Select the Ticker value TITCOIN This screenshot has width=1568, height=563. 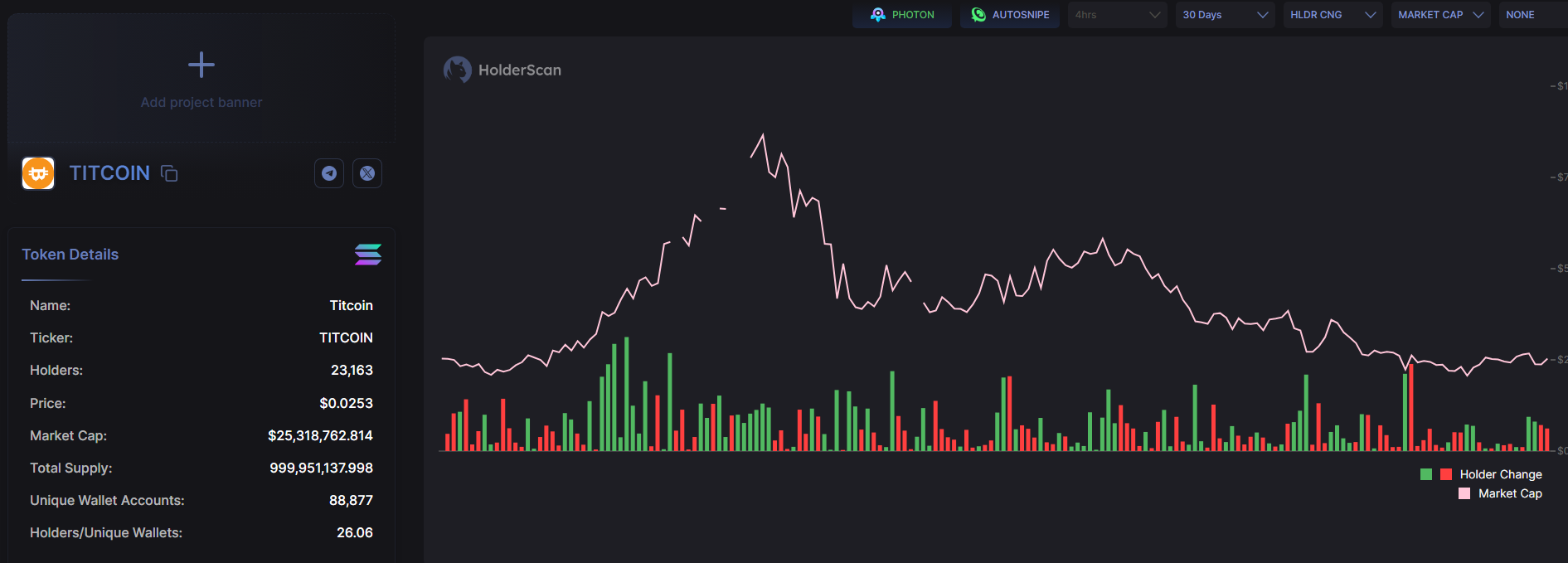point(346,338)
